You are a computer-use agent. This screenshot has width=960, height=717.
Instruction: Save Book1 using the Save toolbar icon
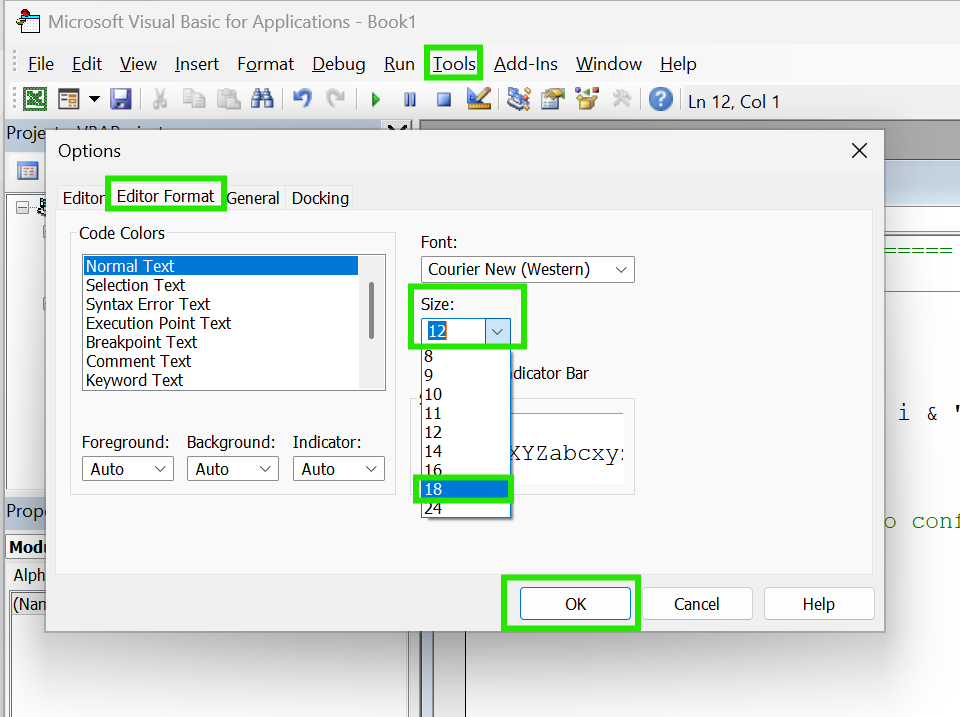pos(119,100)
